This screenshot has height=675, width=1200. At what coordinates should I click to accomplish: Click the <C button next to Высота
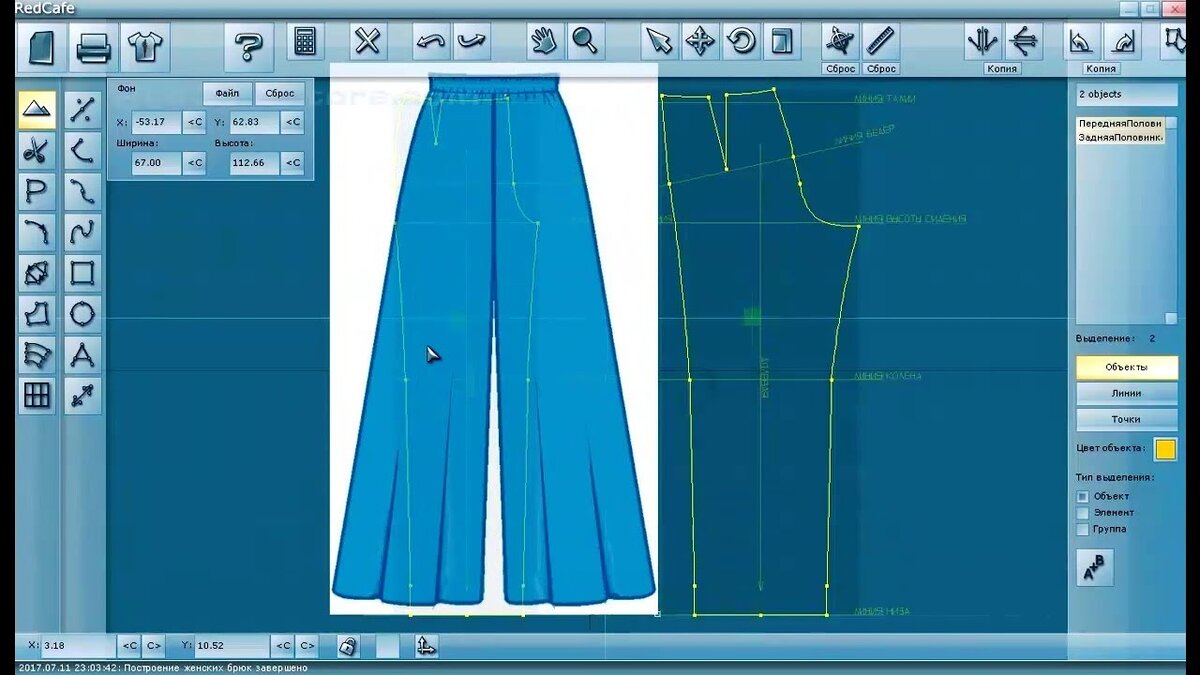pos(292,162)
